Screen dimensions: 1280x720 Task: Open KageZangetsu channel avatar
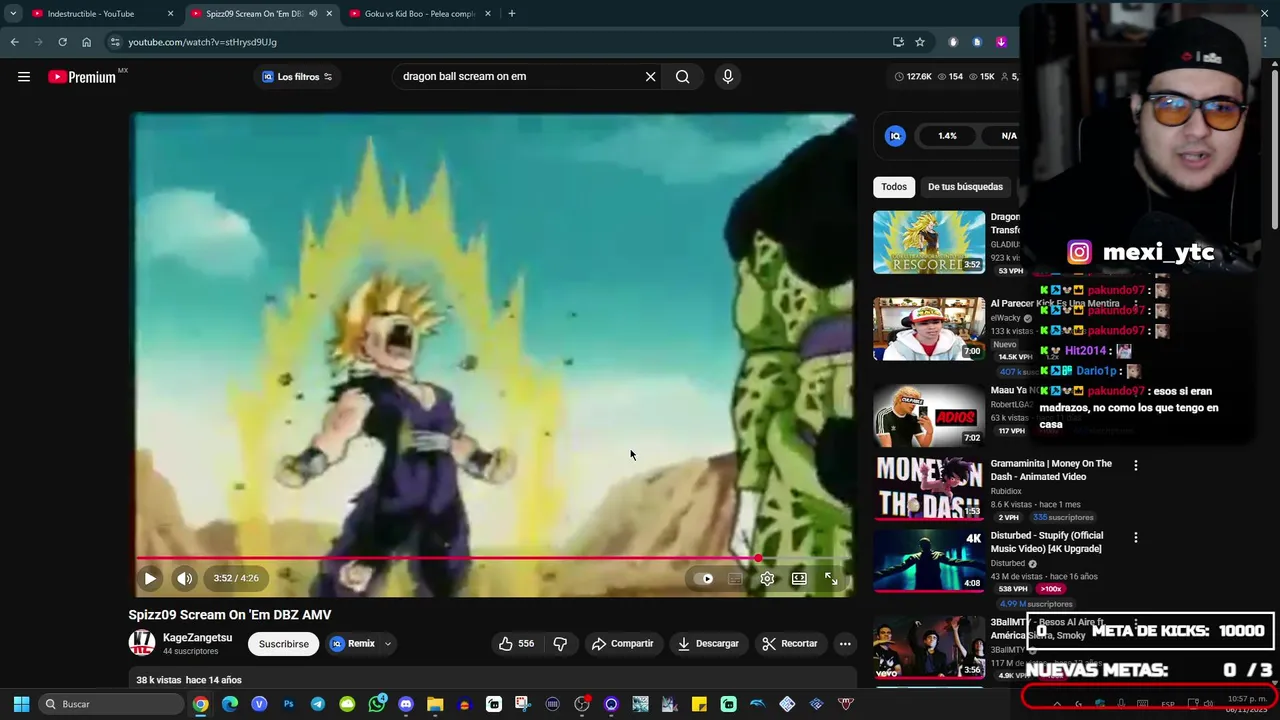point(142,642)
